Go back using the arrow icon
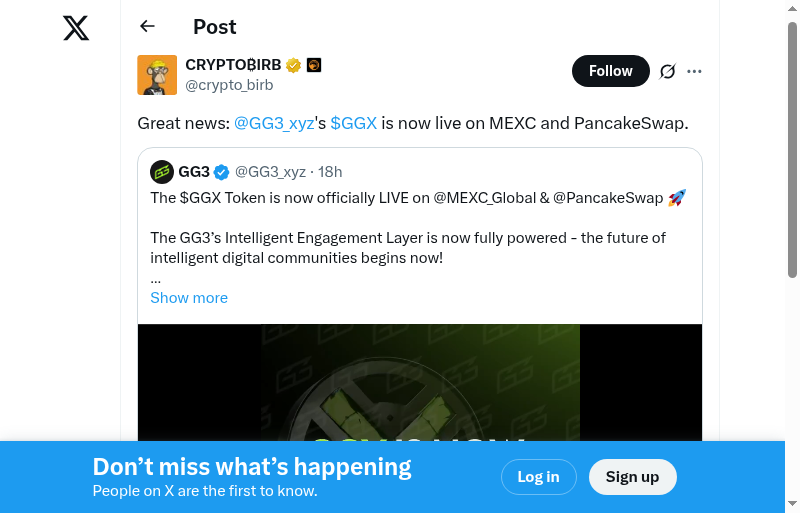The height and width of the screenshot is (513, 800). click(x=148, y=27)
